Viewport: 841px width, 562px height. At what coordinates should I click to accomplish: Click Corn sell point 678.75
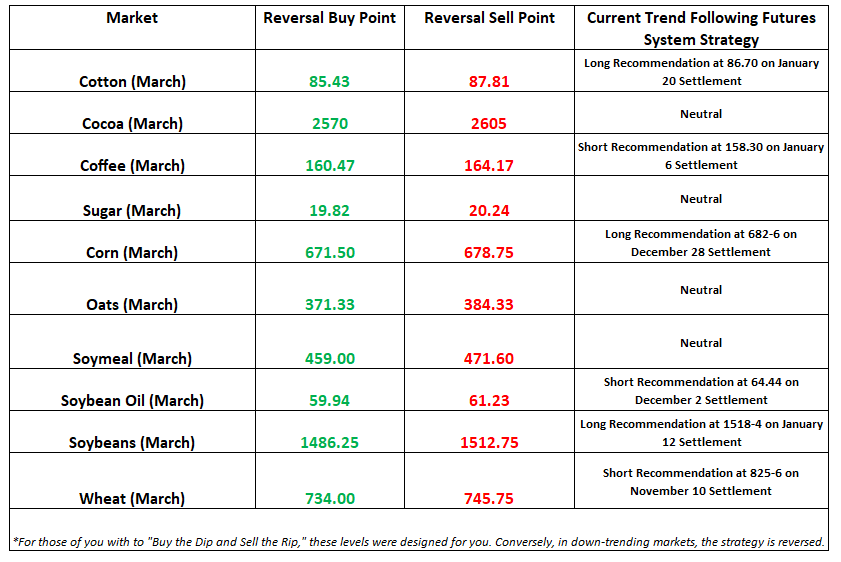(x=489, y=252)
